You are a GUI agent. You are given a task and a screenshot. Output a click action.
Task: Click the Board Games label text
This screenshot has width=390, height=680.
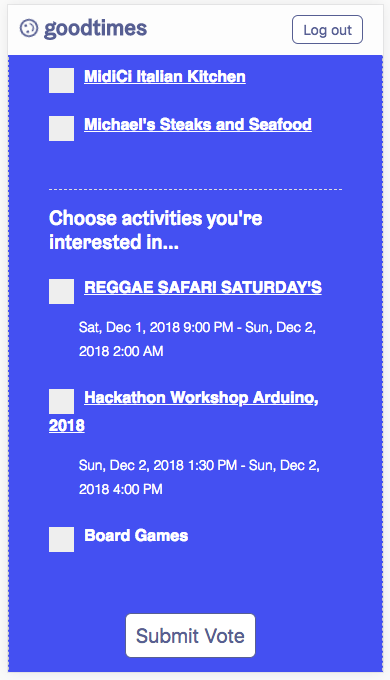(x=136, y=536)
